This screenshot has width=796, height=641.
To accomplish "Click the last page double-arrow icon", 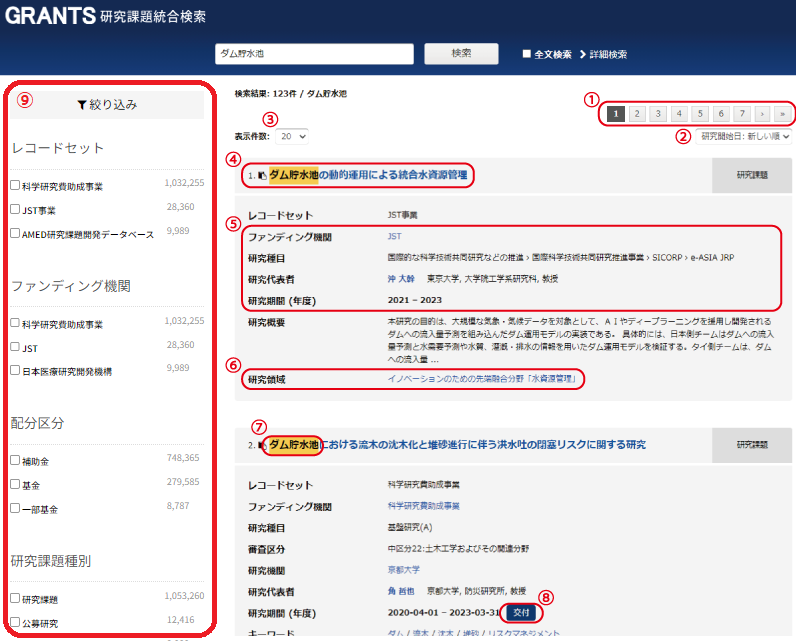I will pyautogui.click(x=782, y=114).
